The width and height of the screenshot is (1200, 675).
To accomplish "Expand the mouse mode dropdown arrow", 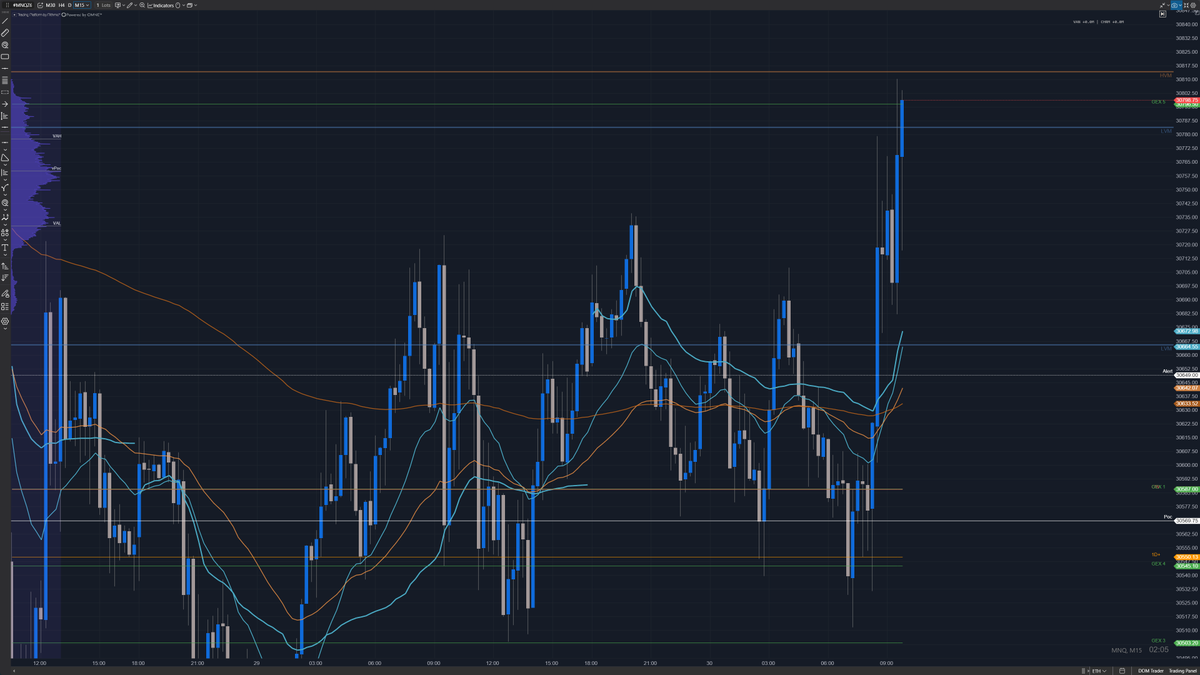I will click(183, 5).
